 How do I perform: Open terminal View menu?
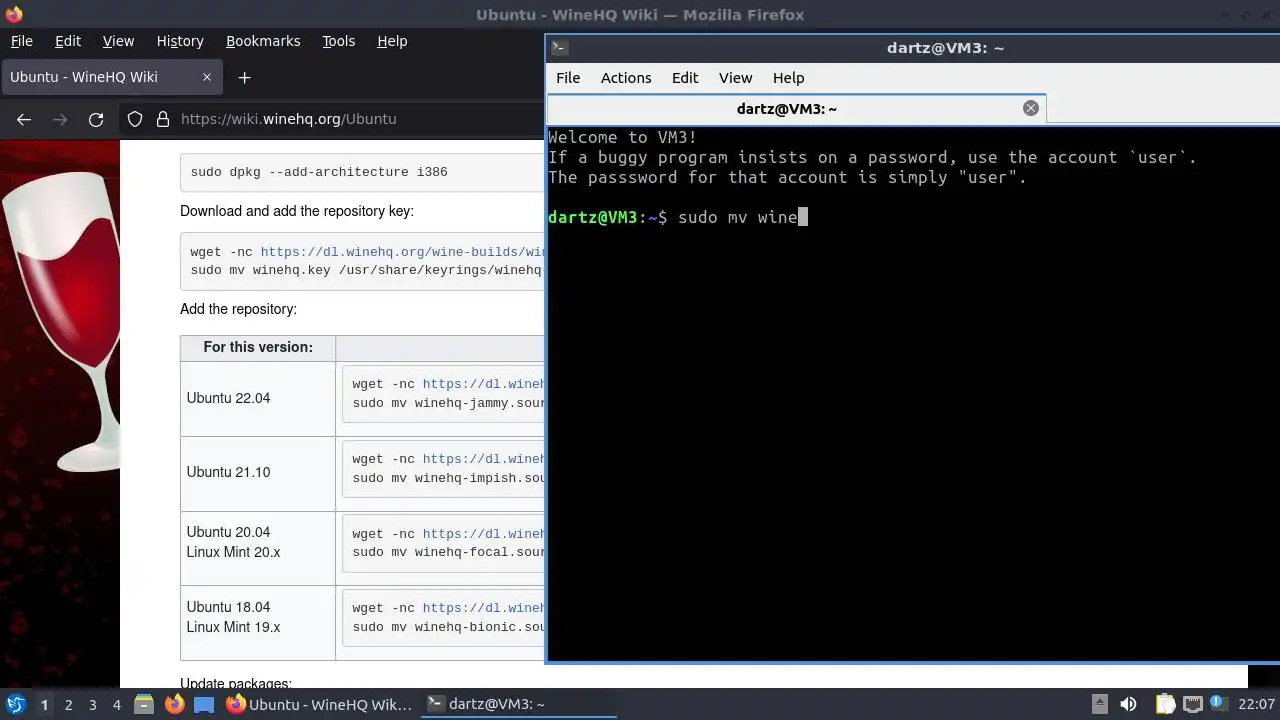click(735, 78)
